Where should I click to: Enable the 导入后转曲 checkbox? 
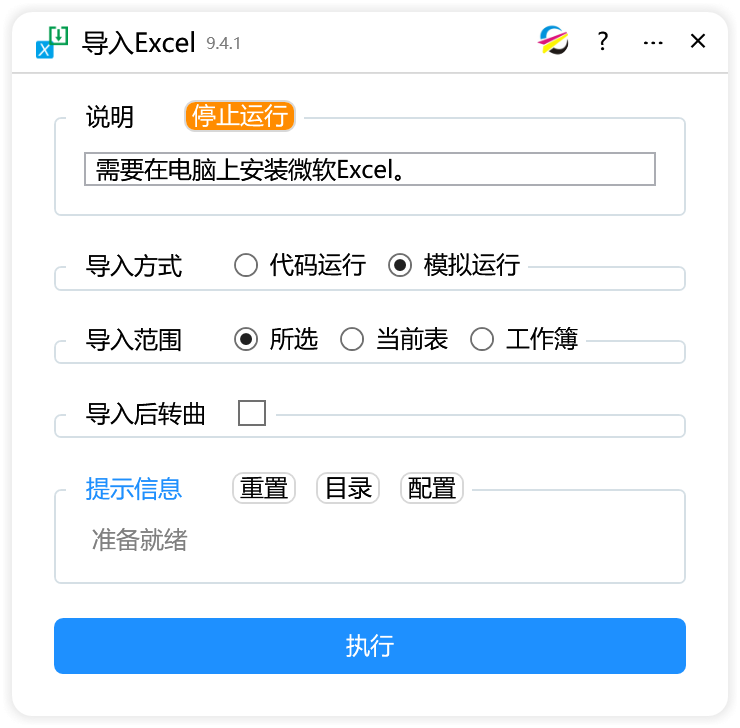[x=252, y=413]
